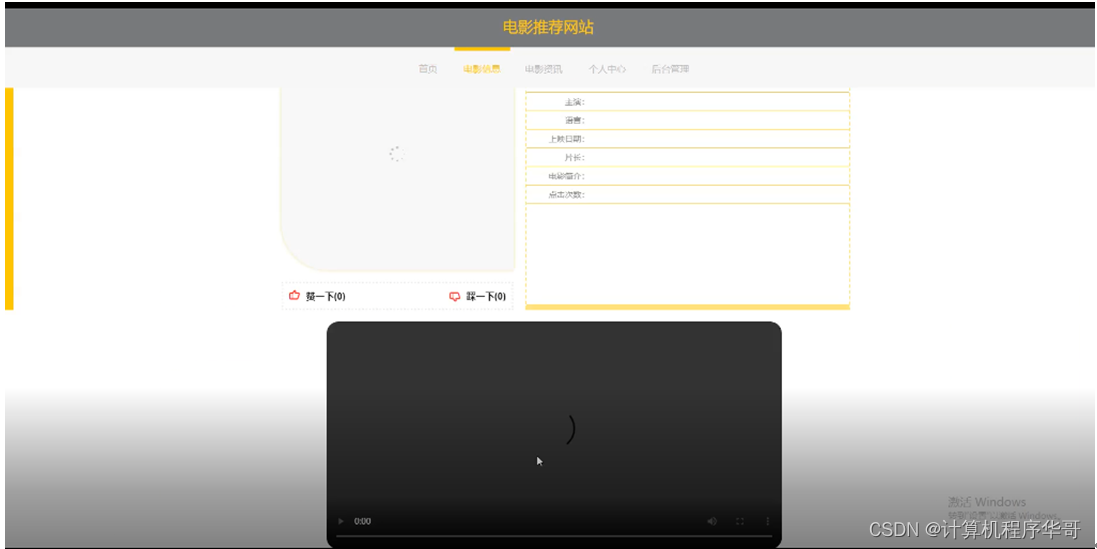Image resolution: width=1097 pixels, height=549 pixels.
Task: Click the 电影推荐网站 site title
Action: click(548, 27)
